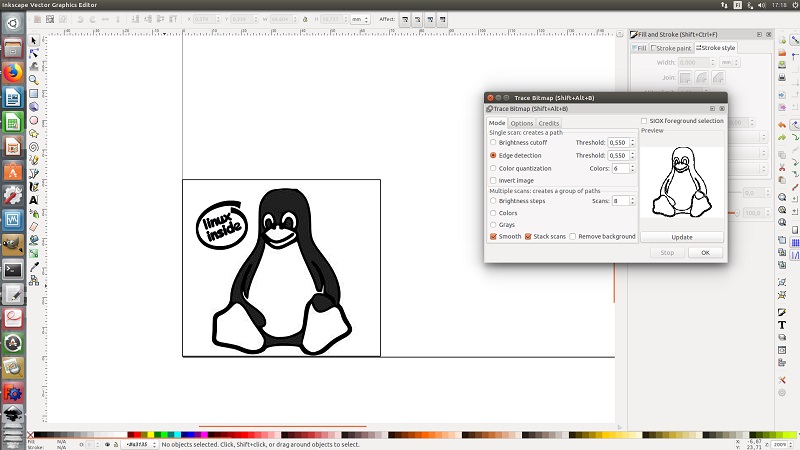This screenshot has height=450, width=800.
Task: Select the Pencil freehand tool
Action: (x=34, y=160)
